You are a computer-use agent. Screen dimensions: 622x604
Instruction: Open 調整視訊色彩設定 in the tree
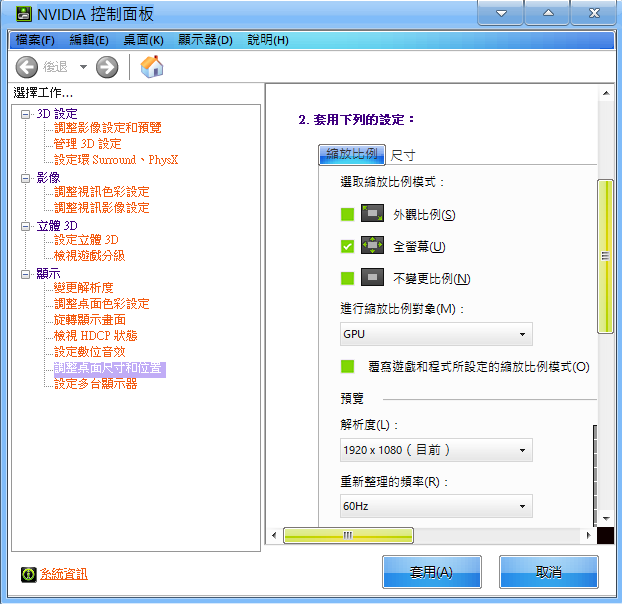click(x=102, y=192)
